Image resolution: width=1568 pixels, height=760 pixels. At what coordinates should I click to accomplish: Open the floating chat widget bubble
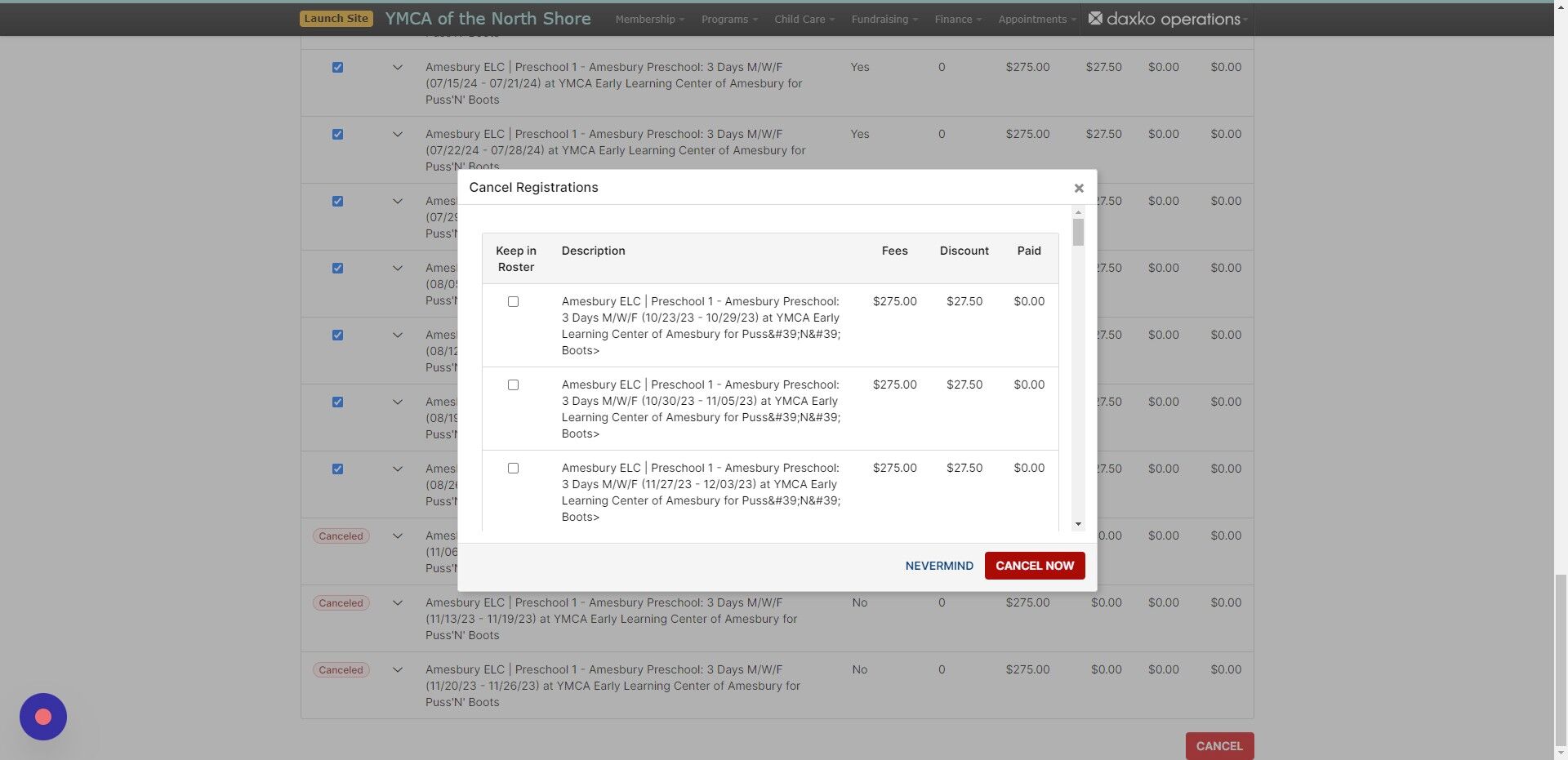42,717
